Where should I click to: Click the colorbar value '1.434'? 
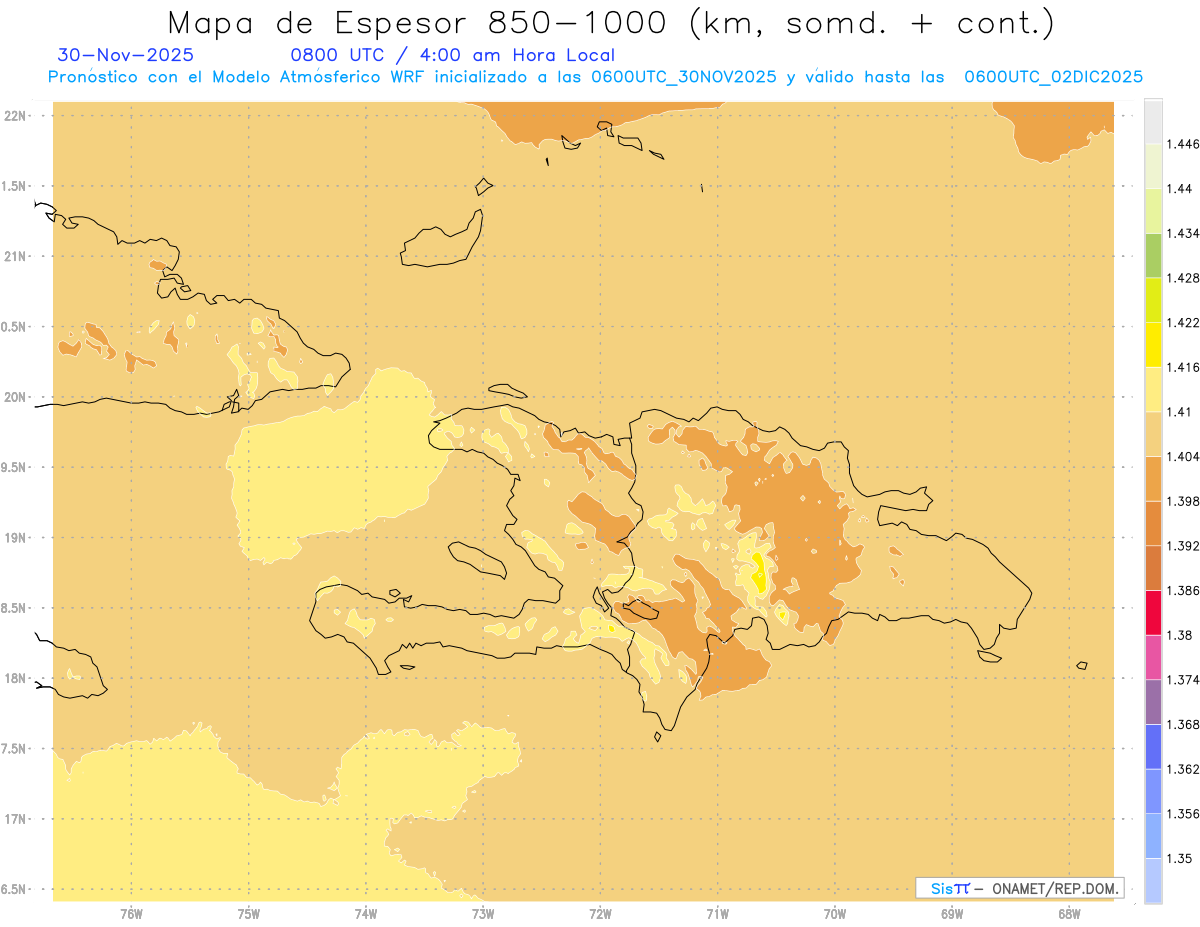pos(1183,233)
